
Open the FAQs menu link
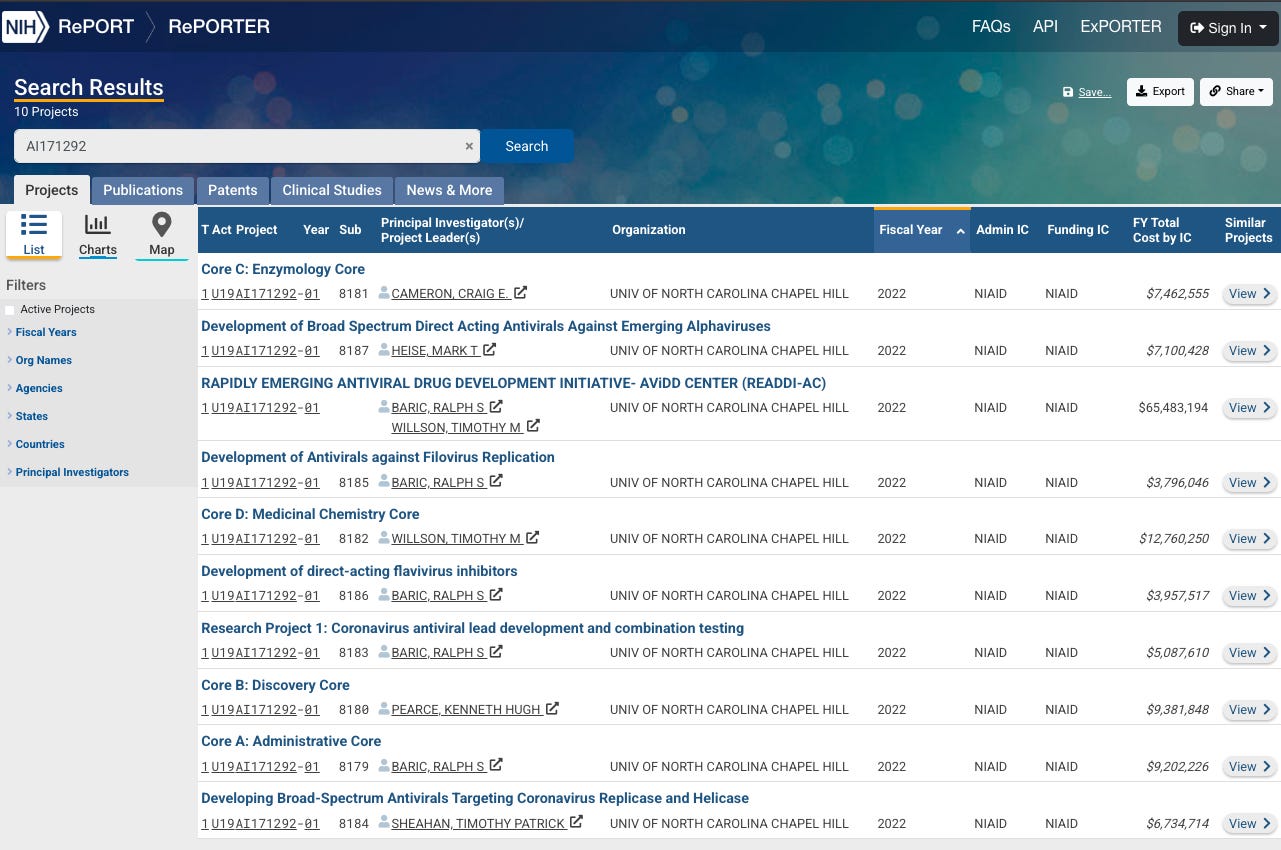[x=991, y=27]
